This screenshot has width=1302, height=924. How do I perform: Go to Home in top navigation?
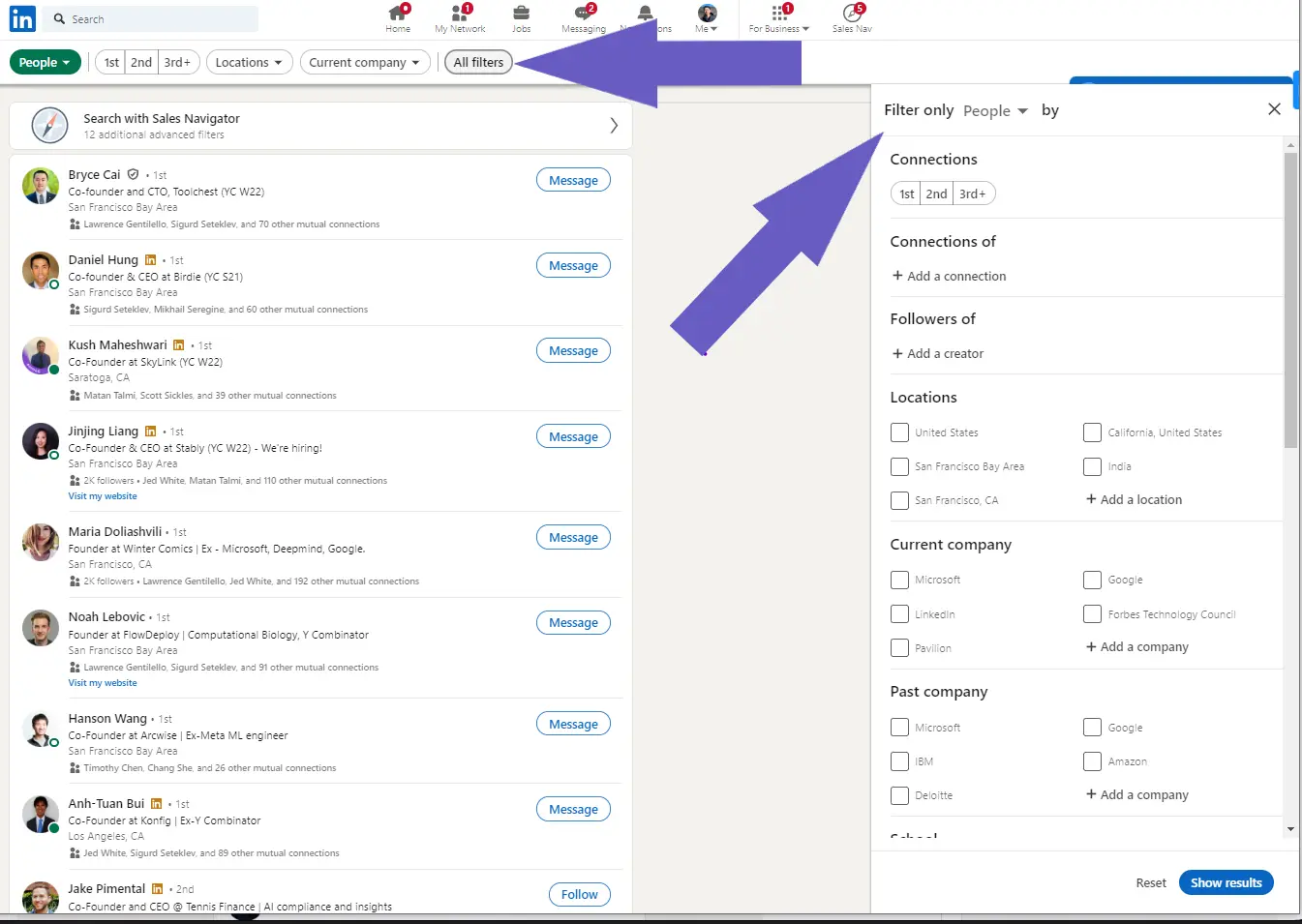pyautogui.click(x=398, y=18)
